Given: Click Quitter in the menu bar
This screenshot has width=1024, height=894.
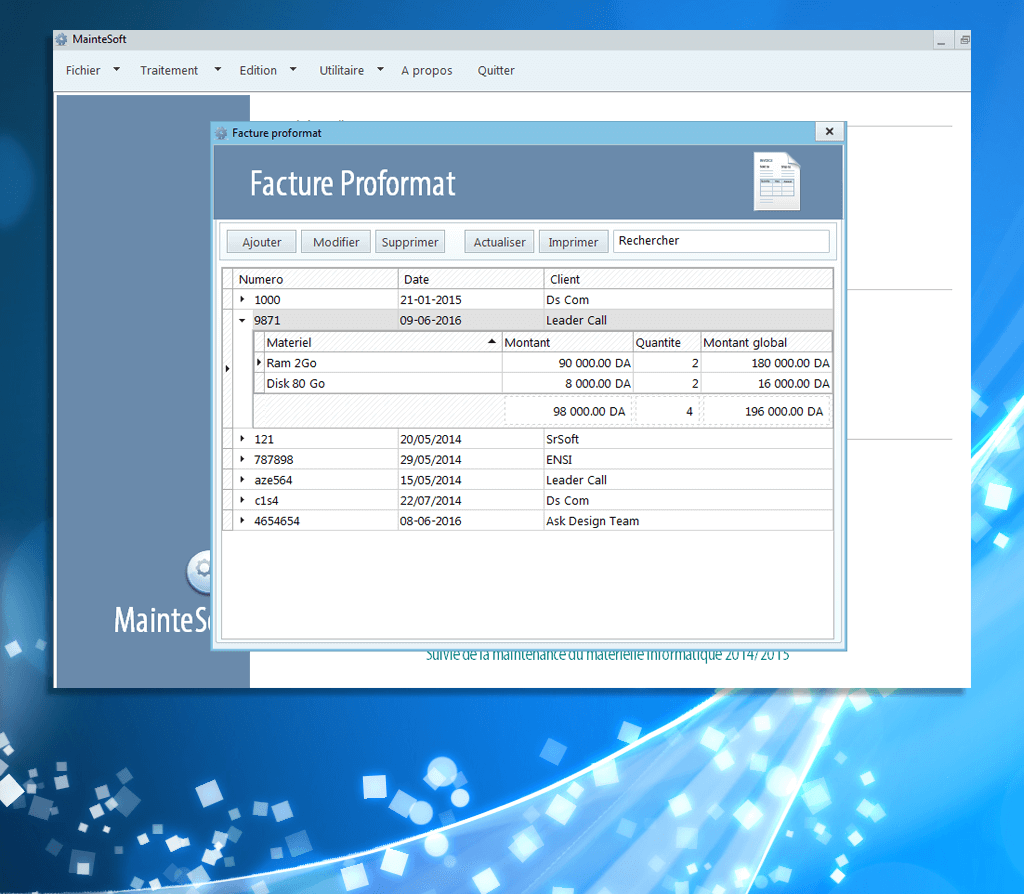Looking at the screenshot, I should click(496, 71).
